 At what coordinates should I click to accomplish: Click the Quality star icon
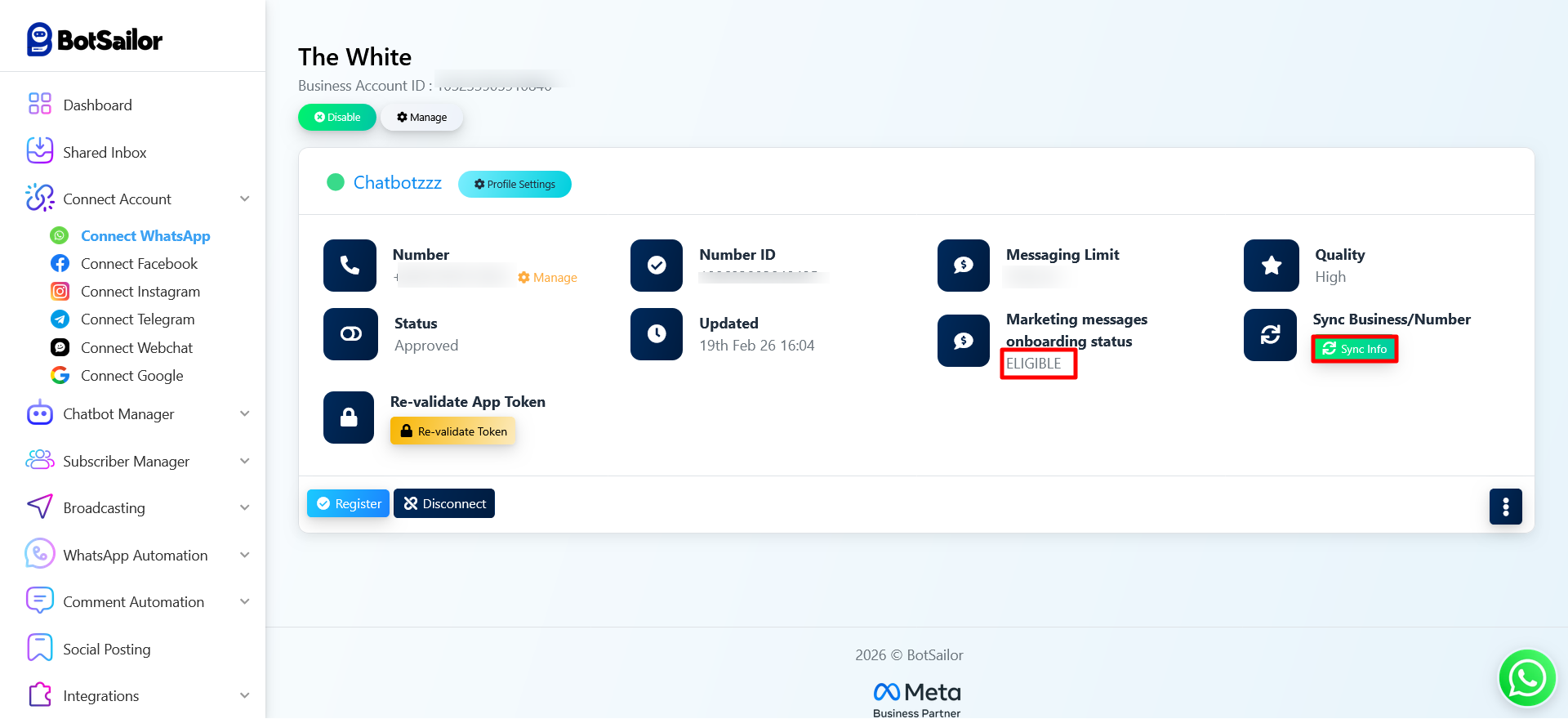tap(1271, 266)
